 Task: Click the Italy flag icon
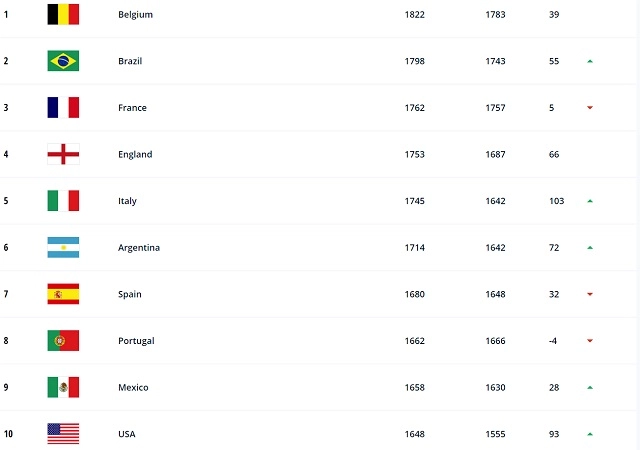63,201
